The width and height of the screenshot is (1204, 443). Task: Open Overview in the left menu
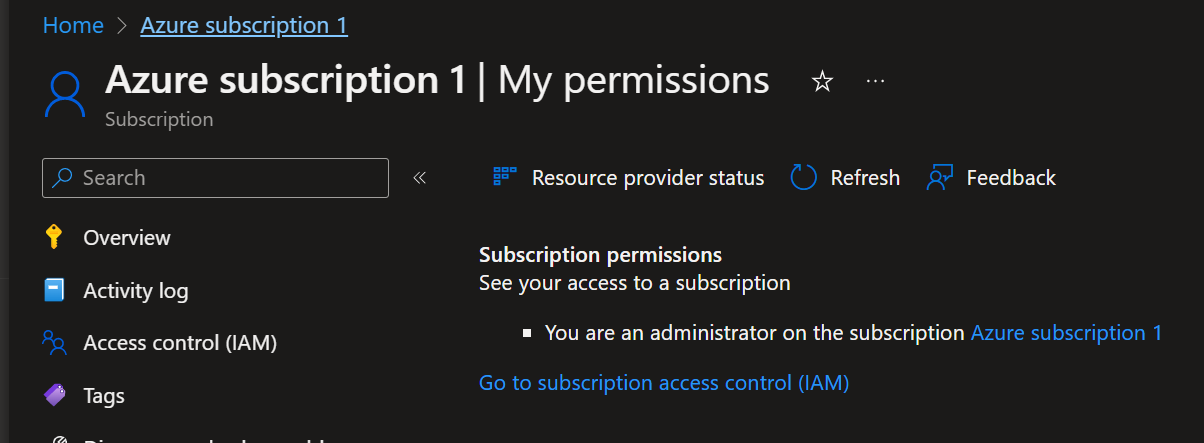point(127,238)
